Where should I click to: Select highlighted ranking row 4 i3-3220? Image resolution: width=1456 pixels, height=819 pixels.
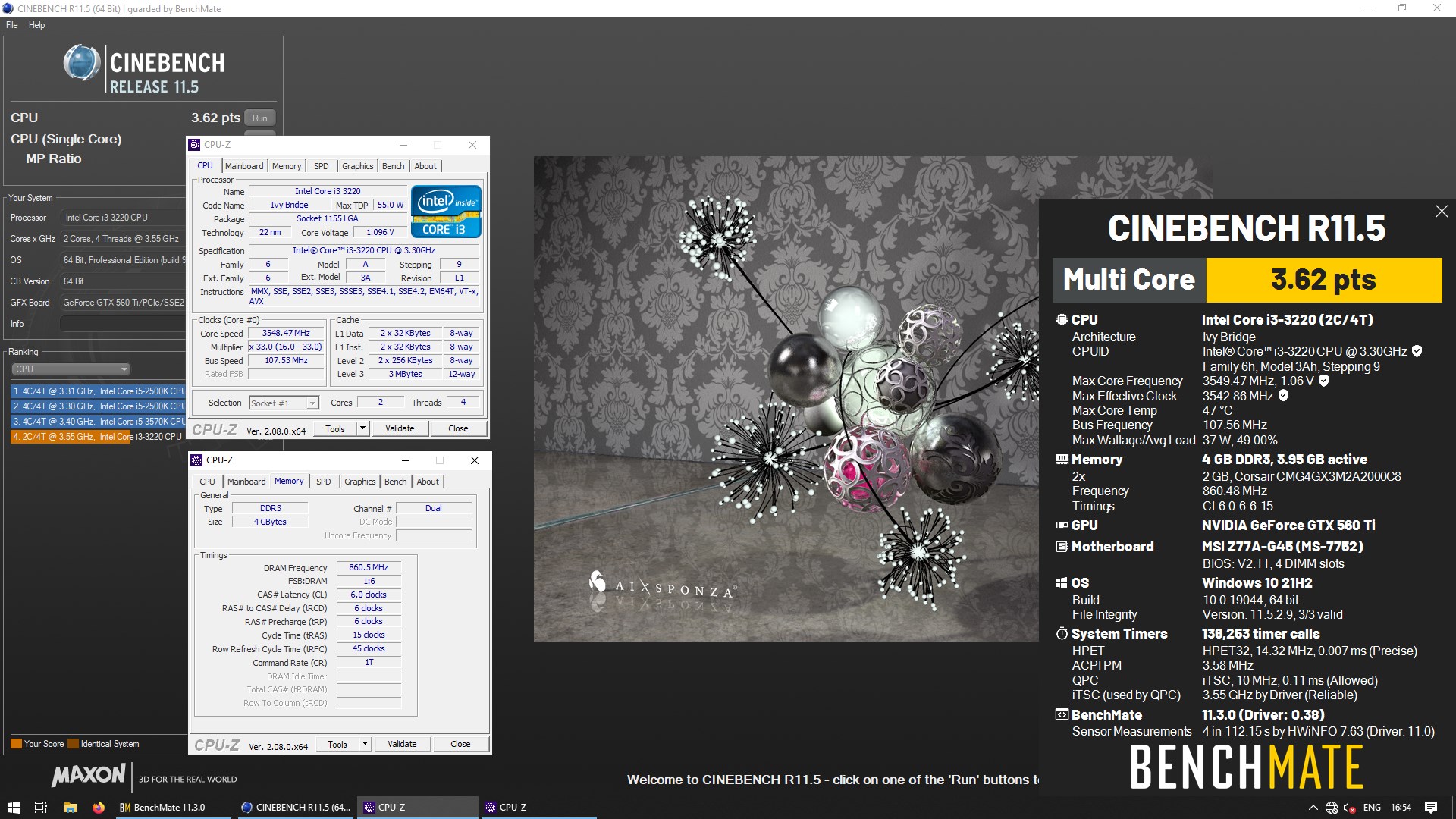point(98,437)
